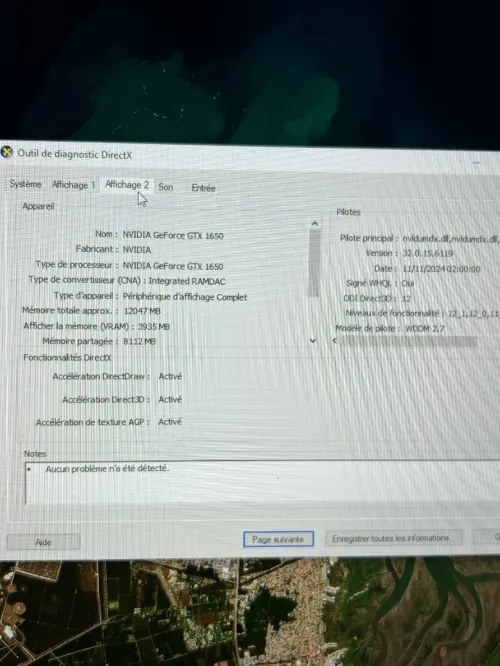The image size is (500, 666).
Task: Switch to the Affichage 1 tab
Action: click(73, 185)
